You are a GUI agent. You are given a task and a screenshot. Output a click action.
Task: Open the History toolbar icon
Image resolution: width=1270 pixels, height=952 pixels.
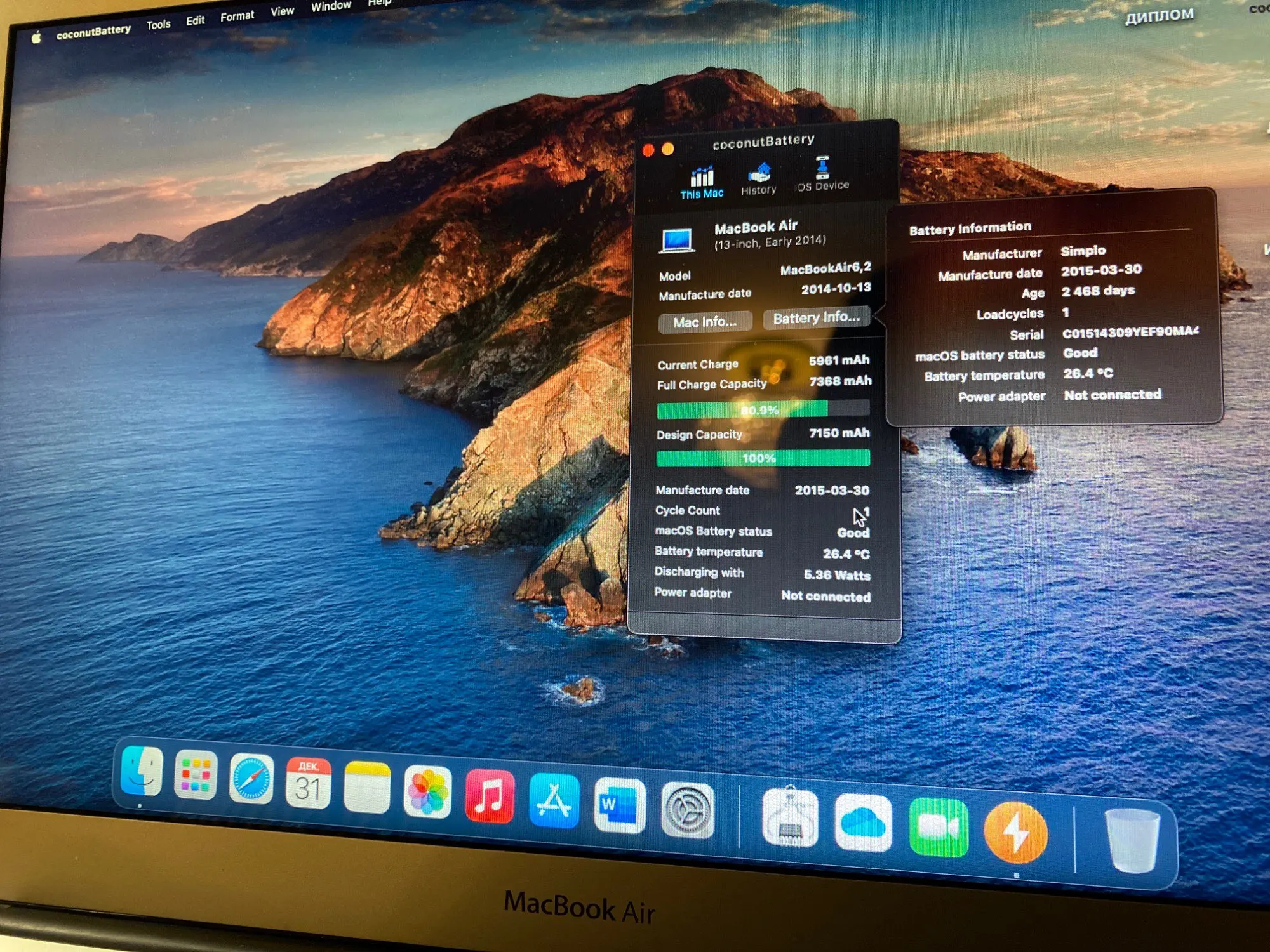[x=759, y=179]
